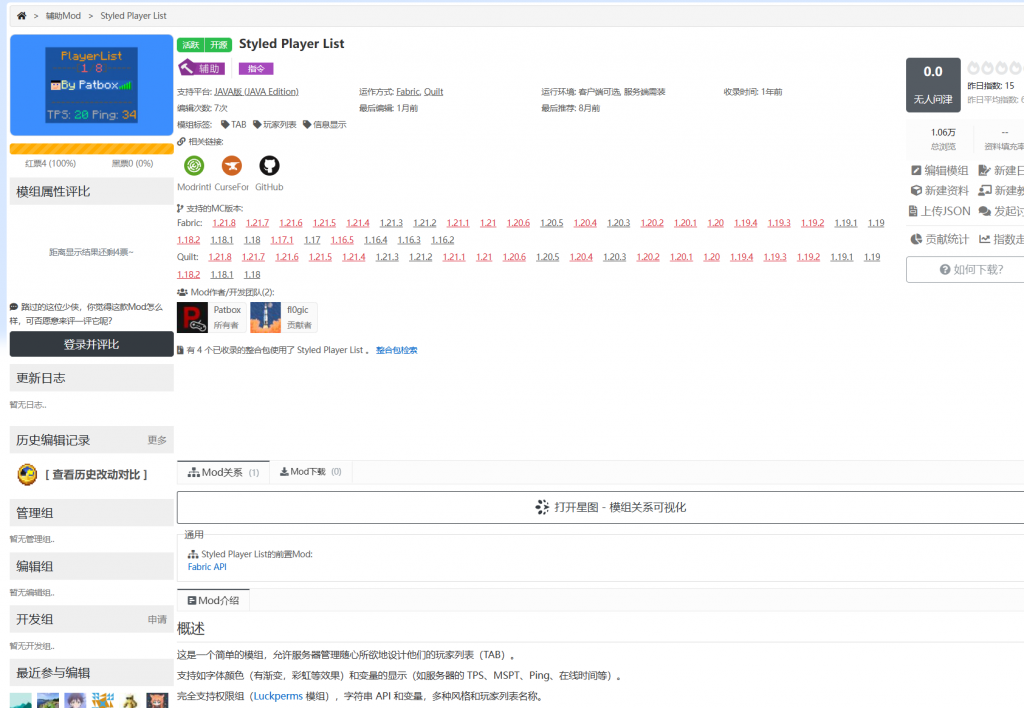Click the 开源 open-source badge

[x=219, y=44]
